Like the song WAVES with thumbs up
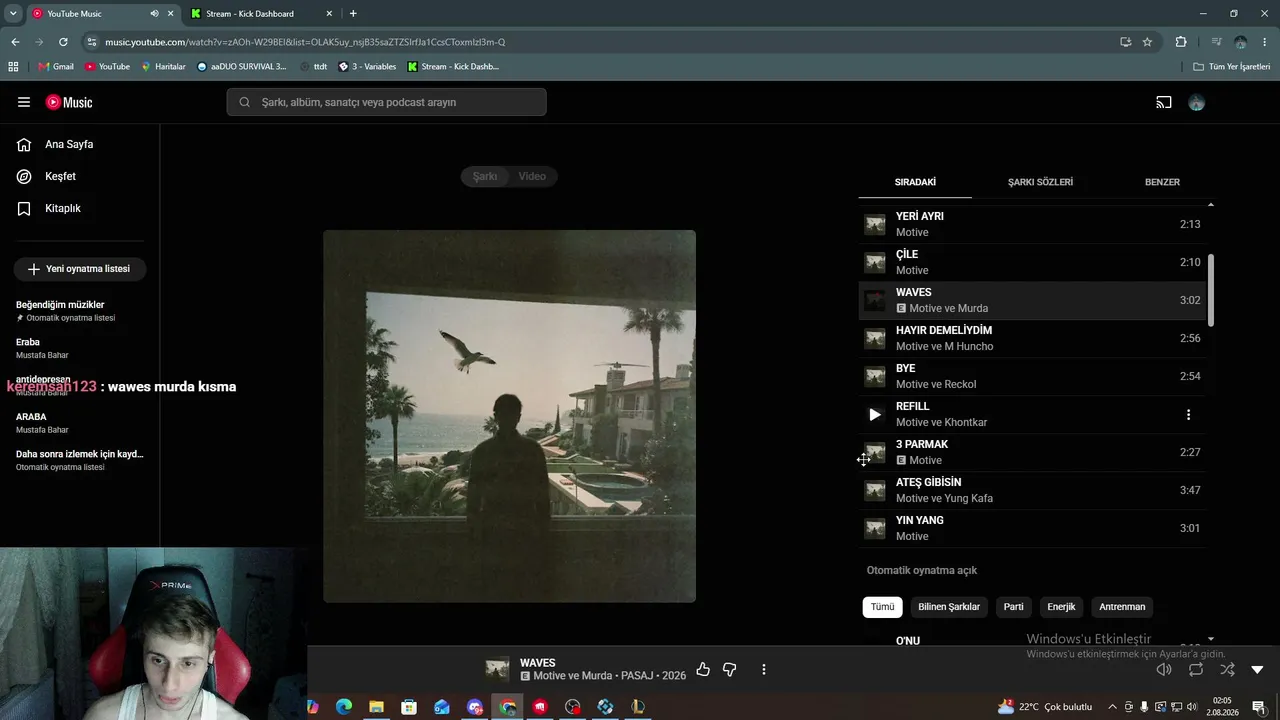 (x=703, y=669)
